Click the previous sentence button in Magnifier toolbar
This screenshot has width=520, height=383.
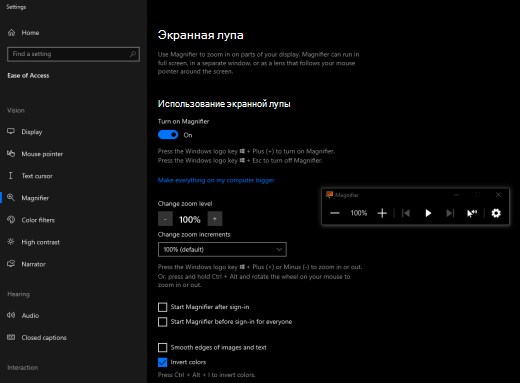pyautogui.click(x=406, y=213)
